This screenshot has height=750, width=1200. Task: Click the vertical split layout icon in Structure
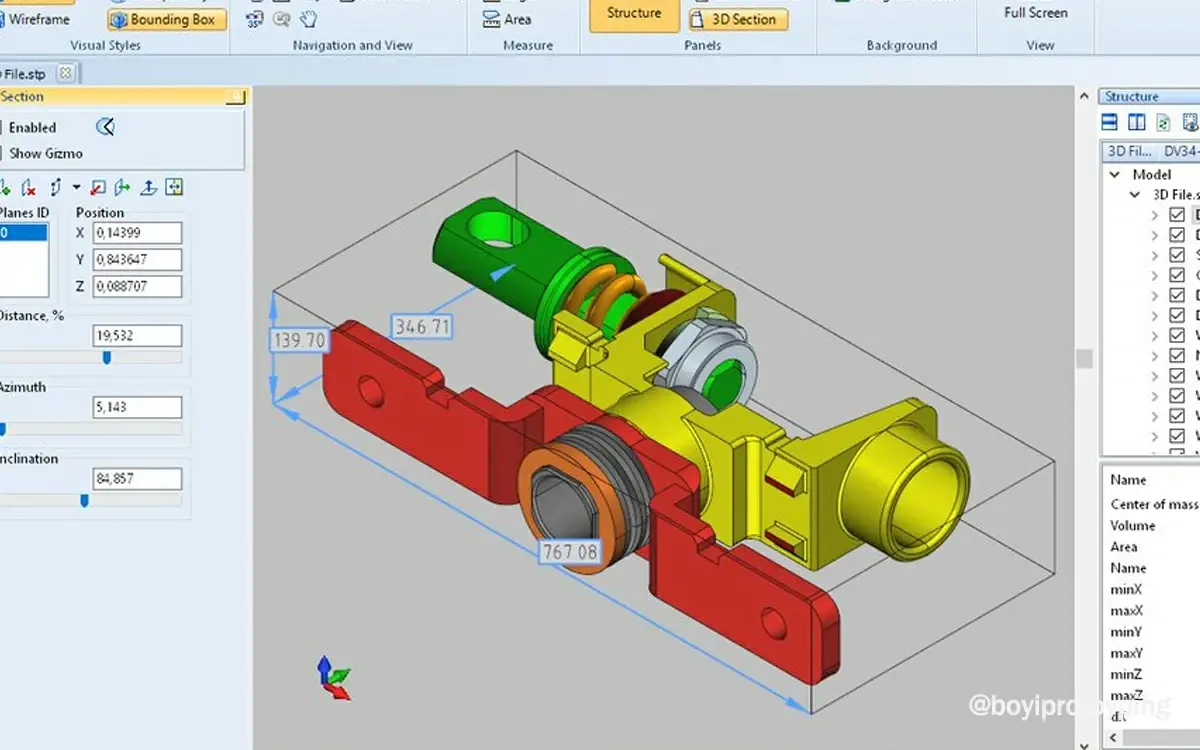click(x=1136, y=123)
